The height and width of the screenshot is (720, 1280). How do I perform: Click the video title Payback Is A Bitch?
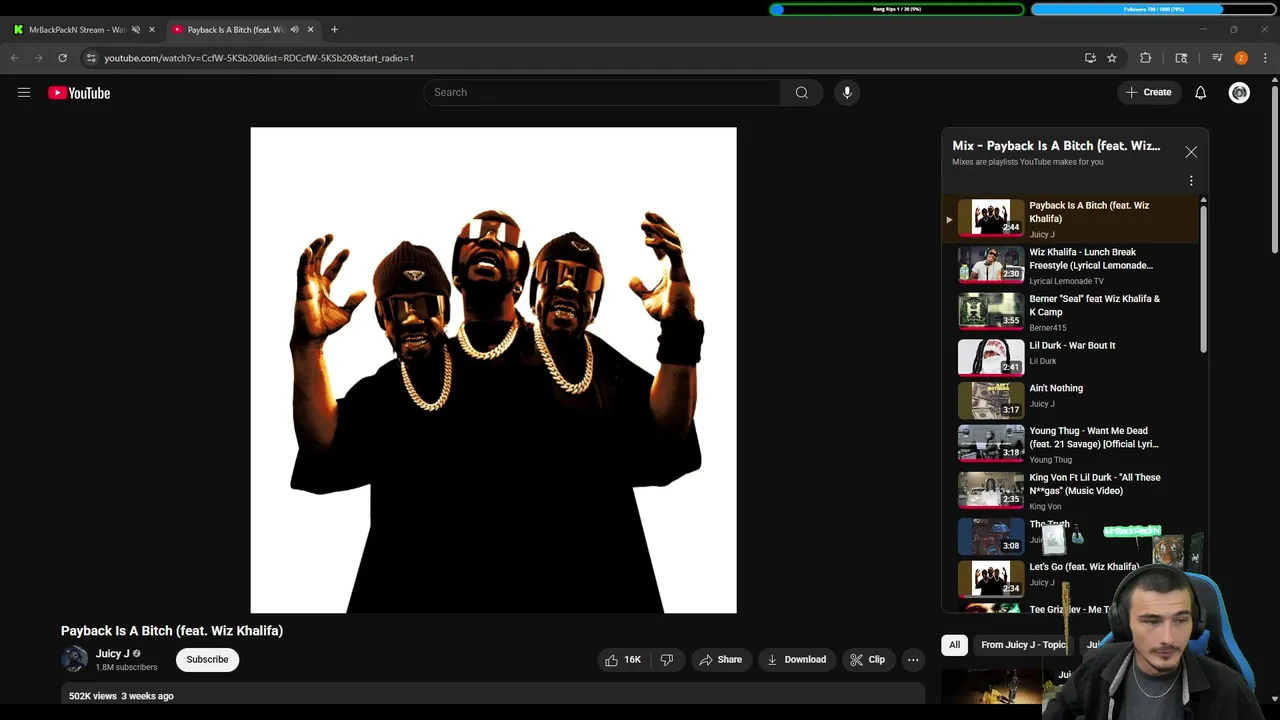click(x=172, y=631)
